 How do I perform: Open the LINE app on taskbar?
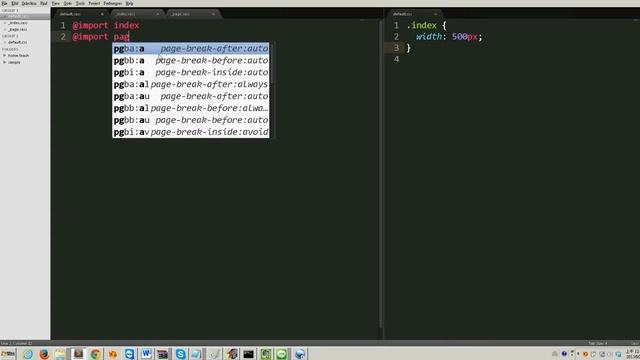tap(282, 354)
